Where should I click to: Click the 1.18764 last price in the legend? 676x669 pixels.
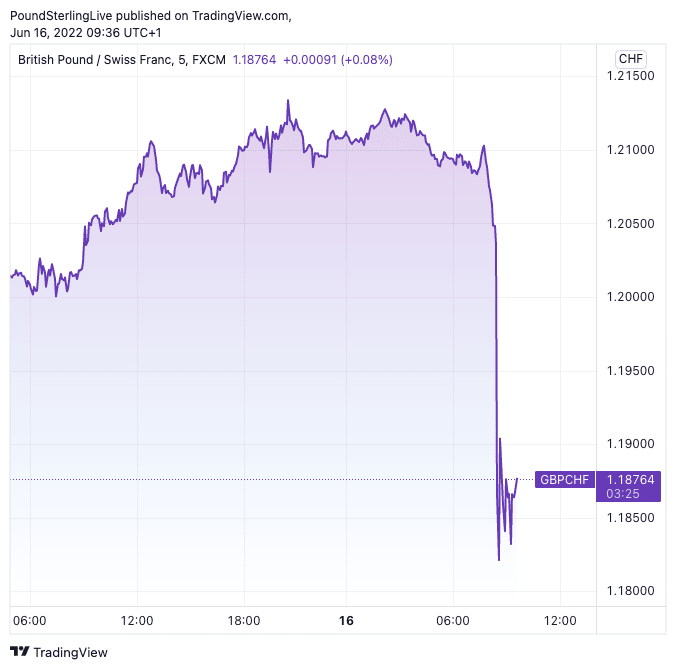click(x=254, y=60)
